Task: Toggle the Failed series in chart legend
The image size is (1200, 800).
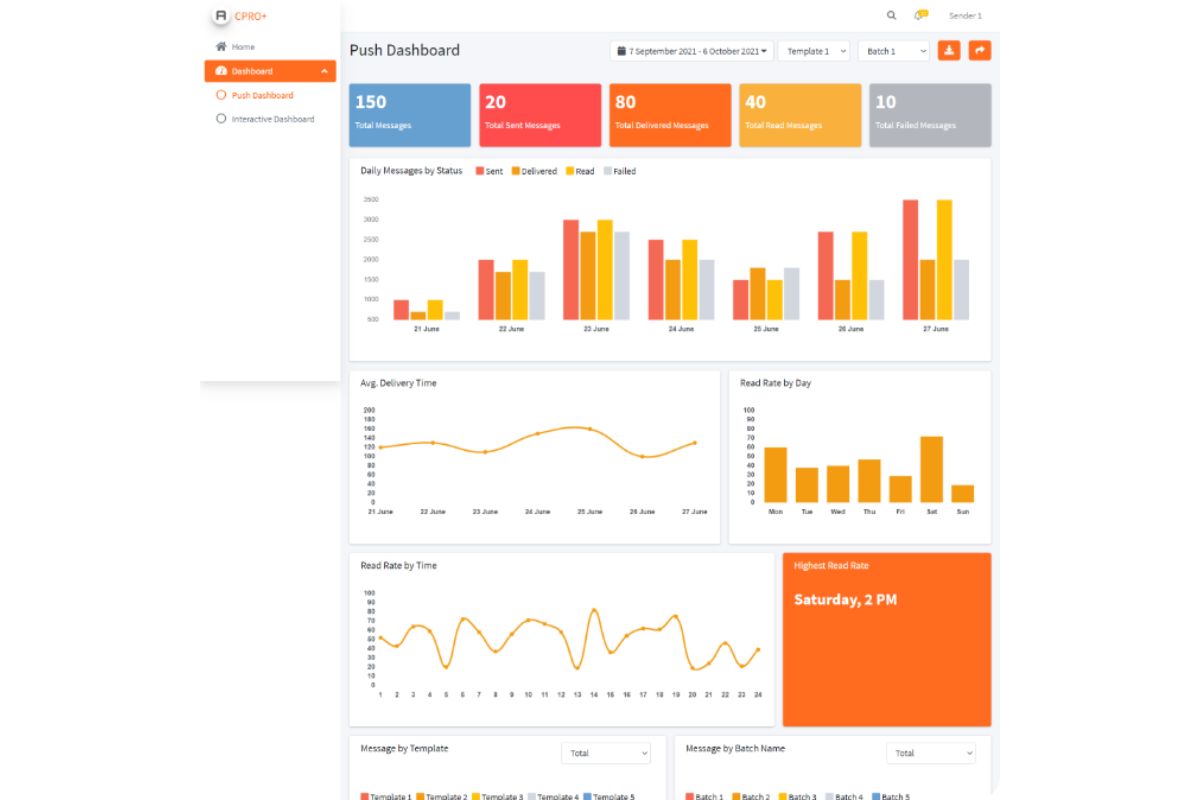Action: click(608, 171)
